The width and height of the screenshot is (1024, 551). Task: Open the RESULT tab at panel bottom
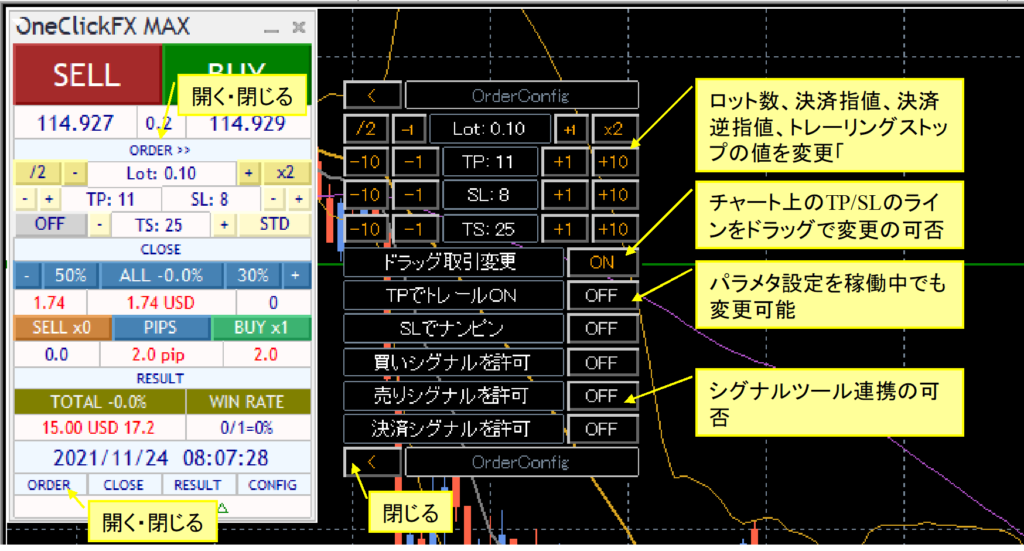[x=197, y=485]
